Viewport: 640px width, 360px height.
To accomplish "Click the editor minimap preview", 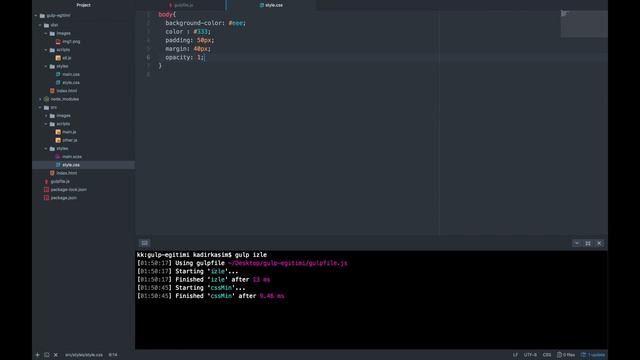I will pyautogui.click(x=584, y=24).
